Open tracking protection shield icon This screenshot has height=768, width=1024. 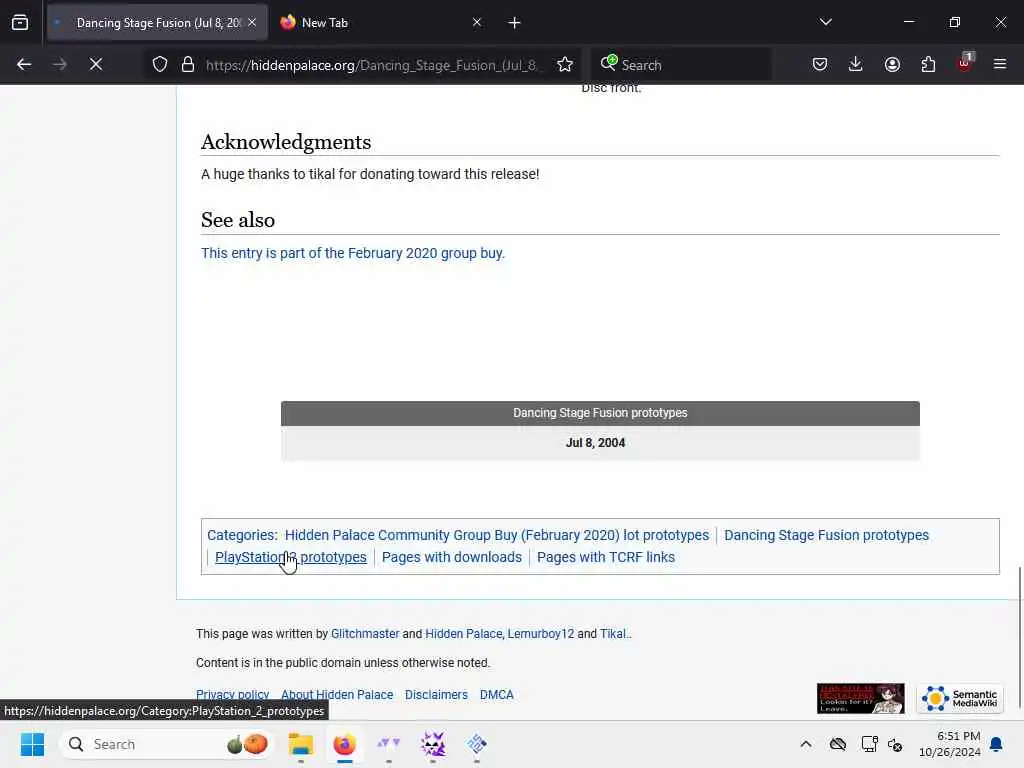click(x=160, y=64)
